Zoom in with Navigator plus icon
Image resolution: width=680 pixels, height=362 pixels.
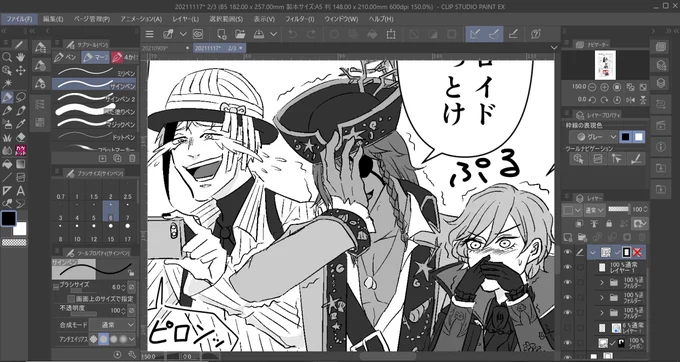click(604, 87)
